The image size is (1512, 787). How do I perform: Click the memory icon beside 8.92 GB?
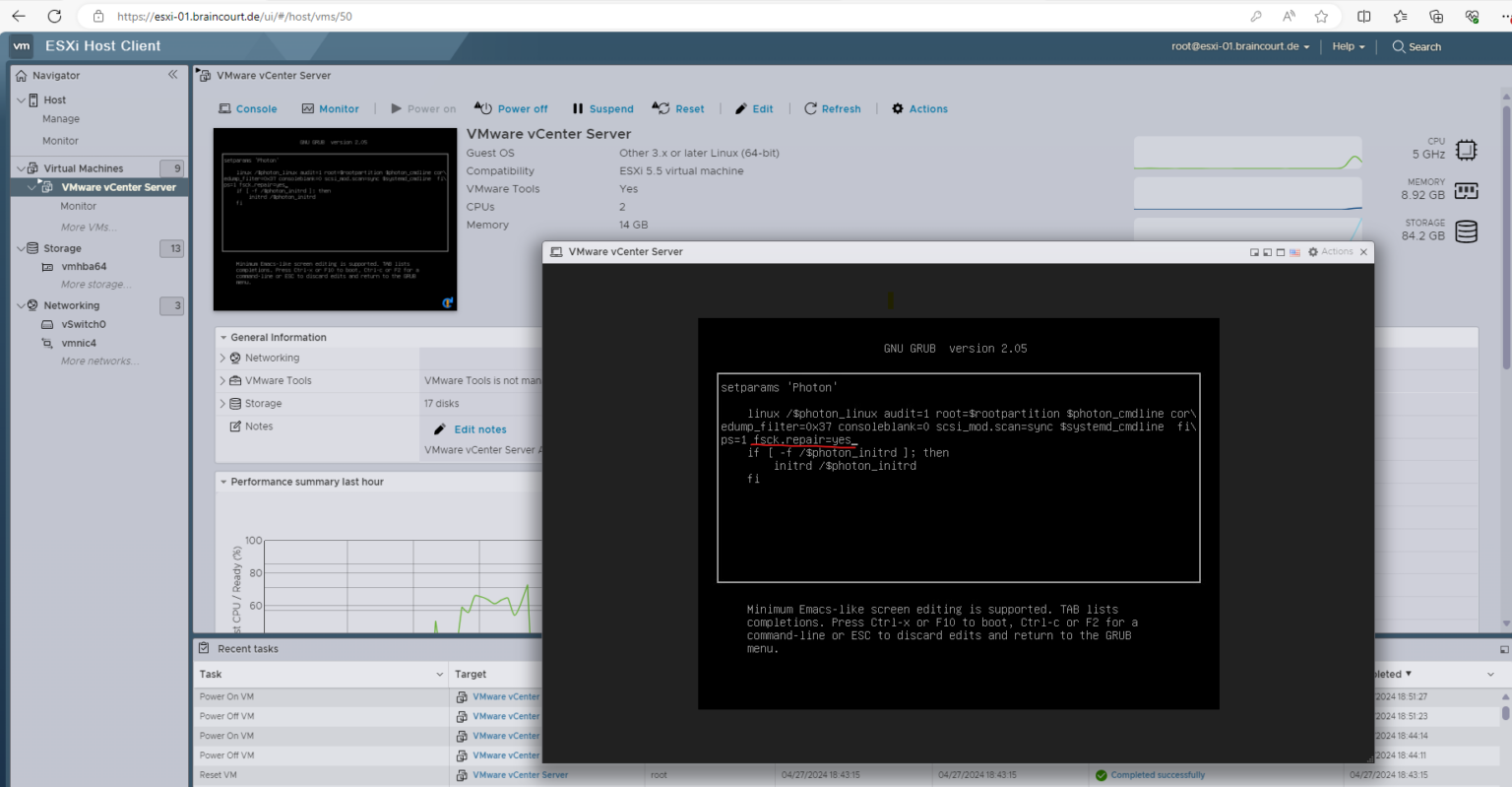(1466, 190)
